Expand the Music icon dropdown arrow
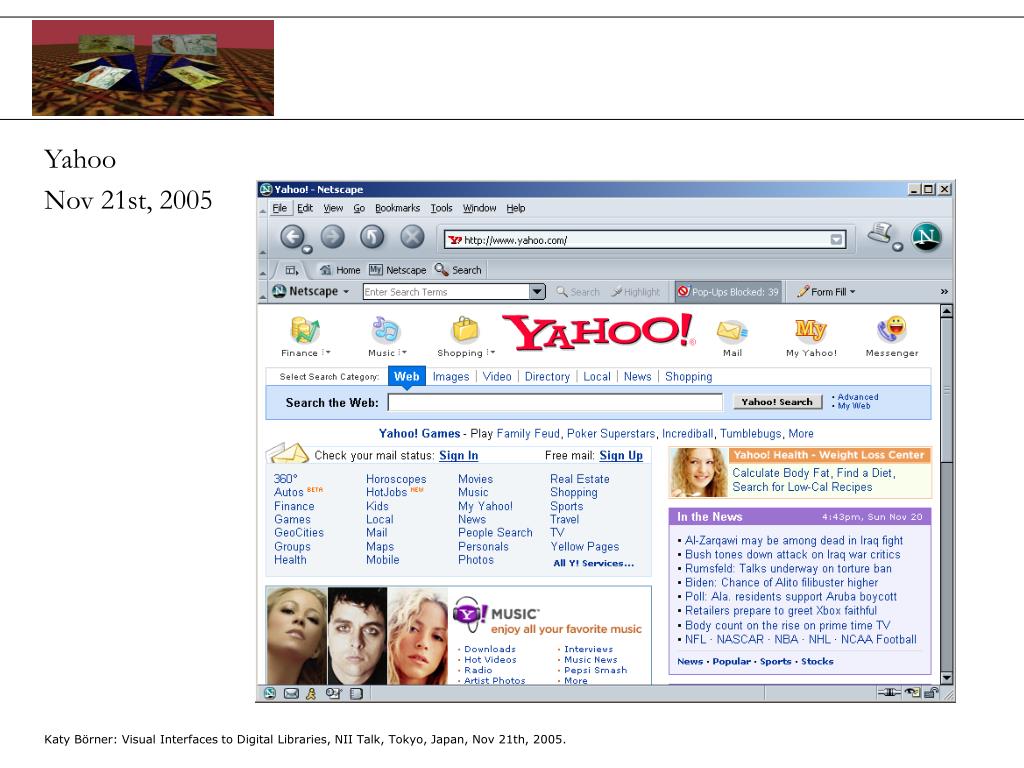 403,353
